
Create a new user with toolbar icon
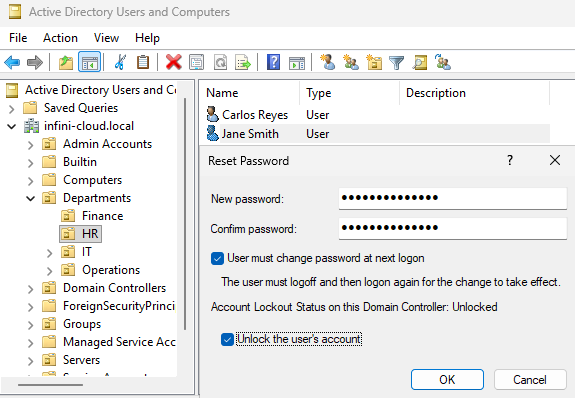[x=327, y=62]
